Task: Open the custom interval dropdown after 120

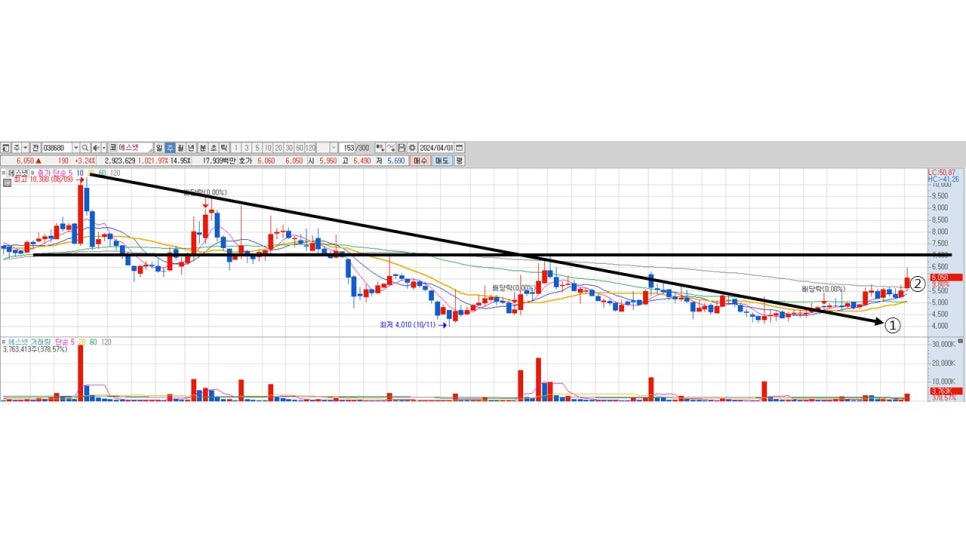Action: pos(334,148)
